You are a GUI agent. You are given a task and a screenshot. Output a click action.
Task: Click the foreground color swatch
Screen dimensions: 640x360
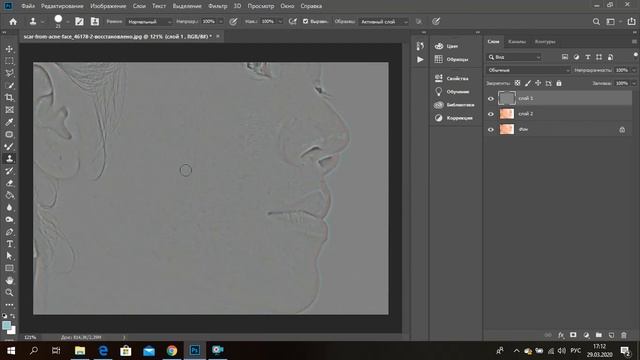(6, 326)
